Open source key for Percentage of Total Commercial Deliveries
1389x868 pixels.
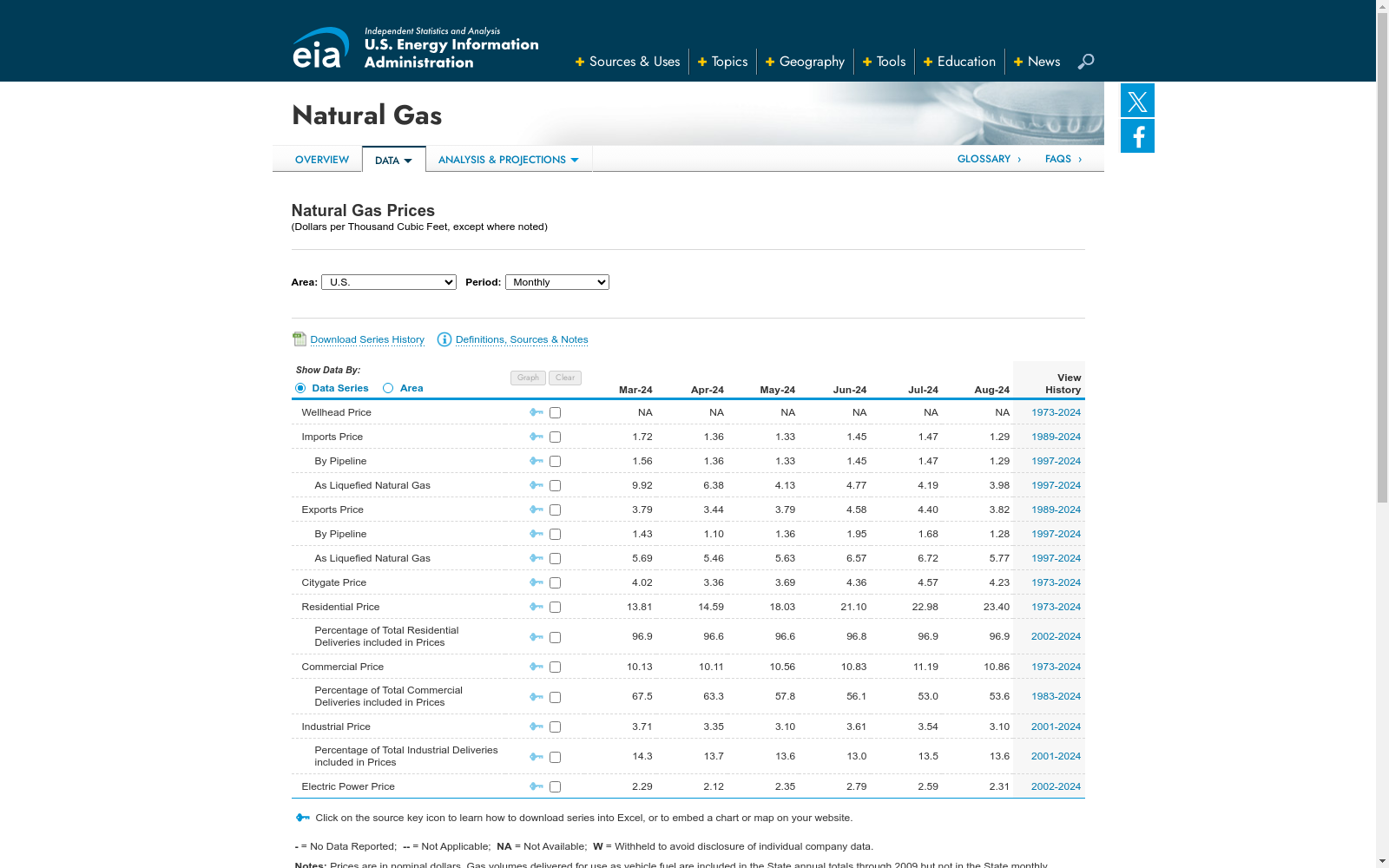pyautogui.click(x=537, y=697)
